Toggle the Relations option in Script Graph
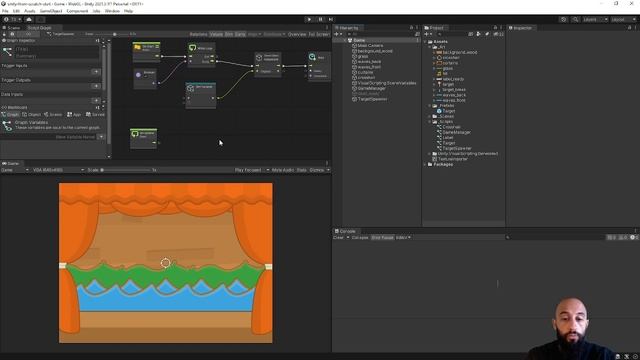Image resolution: width=640 pixels, height=360 pixels. coord(198,34)
